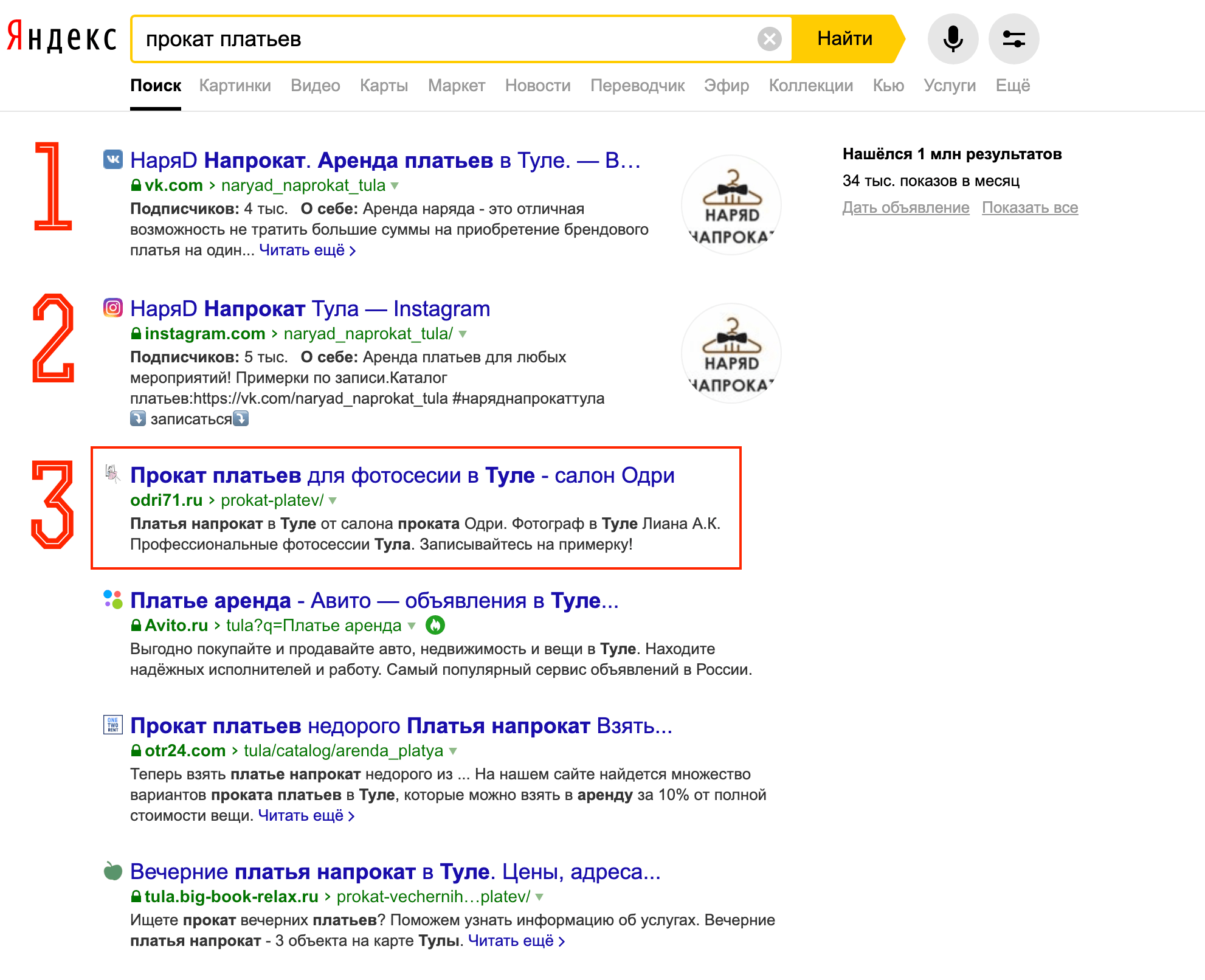Image resolution: width=1205 pixels, height=980 pixels.
Task: Click the vk.com domain link
Action: (174, 185)
